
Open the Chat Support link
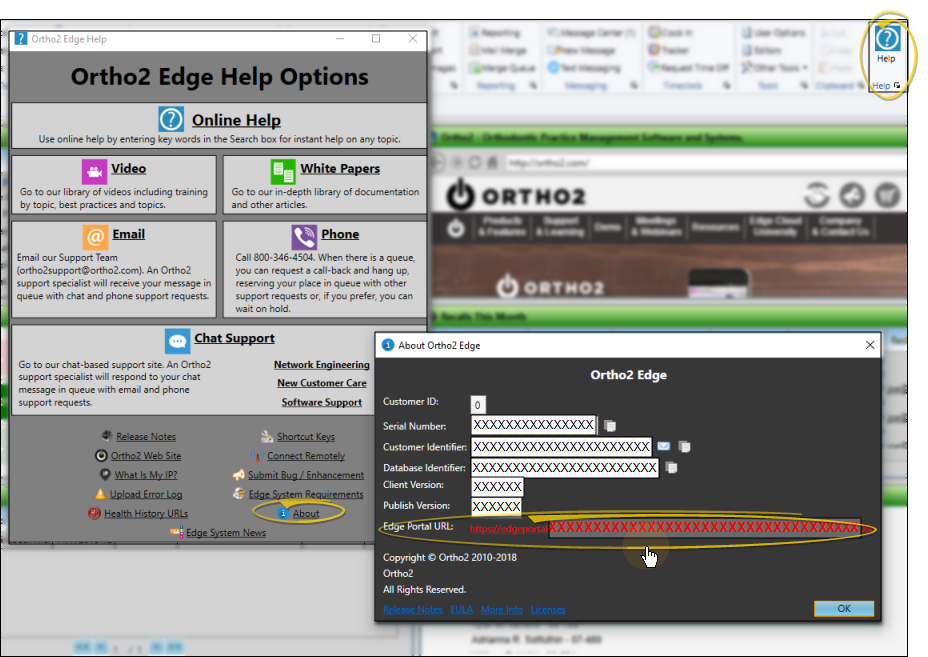[x=234, y=339]
